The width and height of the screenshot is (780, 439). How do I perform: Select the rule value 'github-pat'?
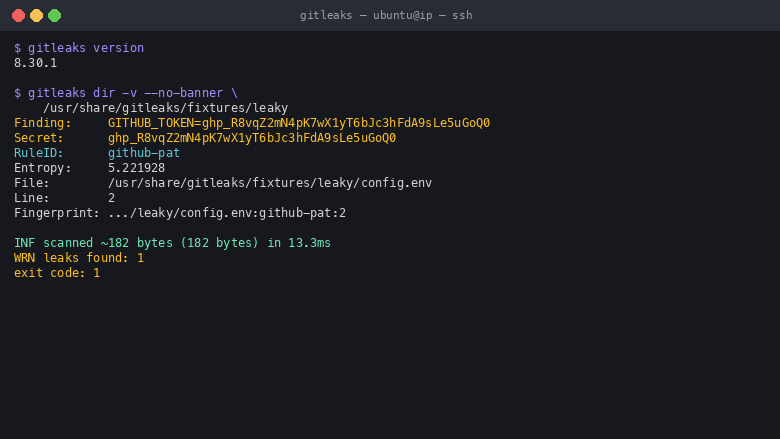(144, 153)
